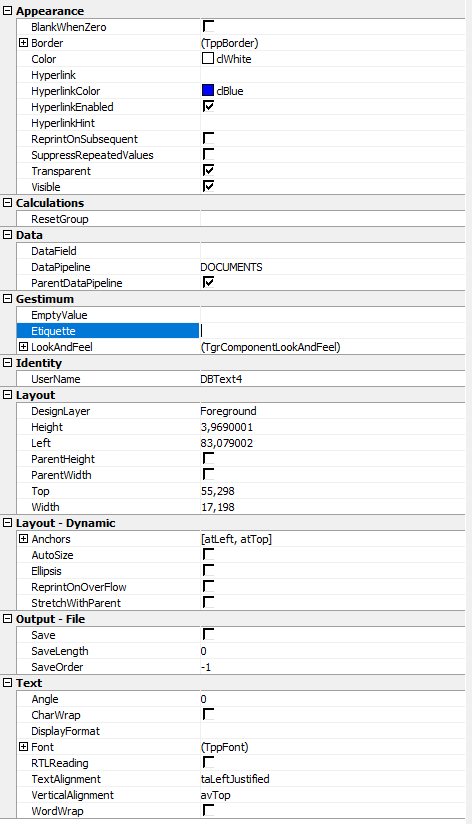Viewport: 472px width, 824px height.
Task: Collapse the Gestimum category
Action: point(7,298)
